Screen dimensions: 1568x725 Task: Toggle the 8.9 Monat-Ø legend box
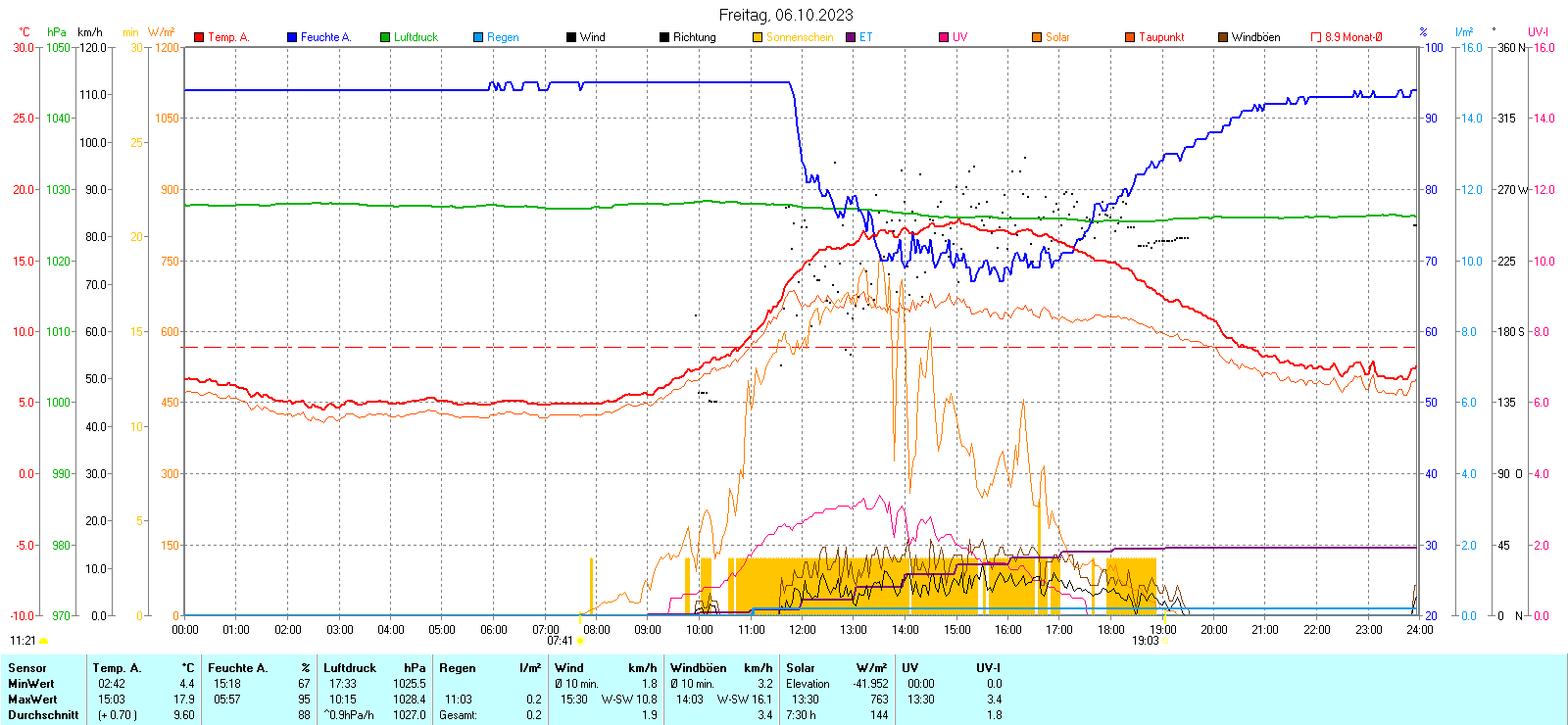pos(1316,37)
